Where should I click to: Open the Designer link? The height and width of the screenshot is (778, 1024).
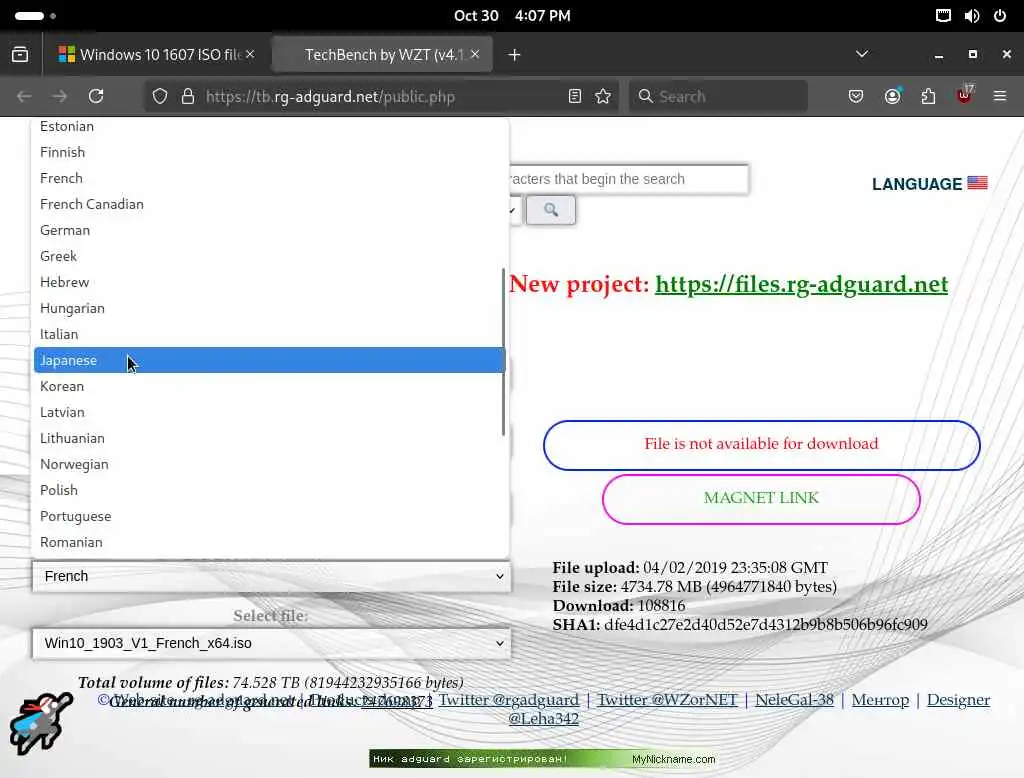point(958,700)
